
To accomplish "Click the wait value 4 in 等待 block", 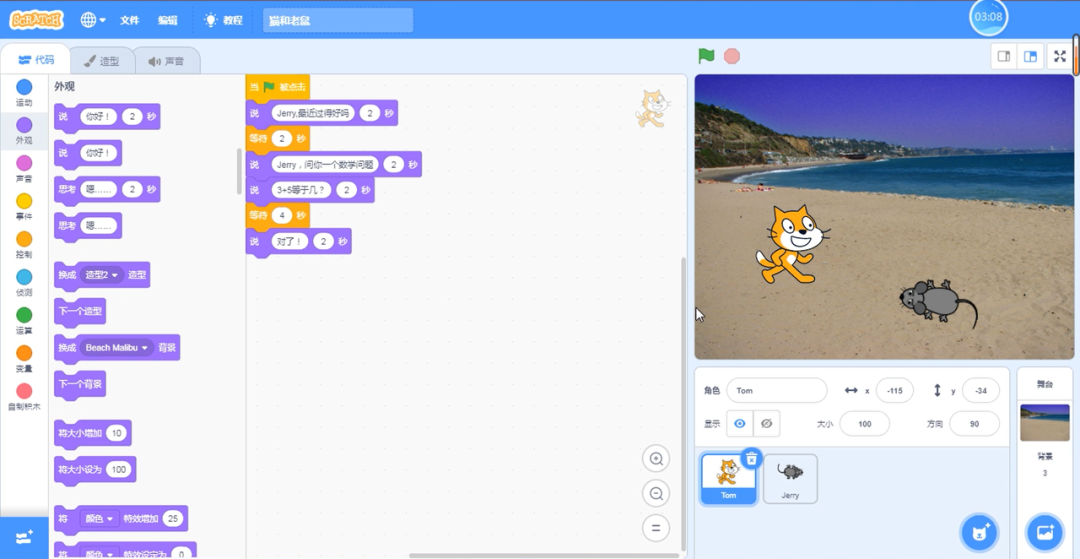I will click(282, 215).
